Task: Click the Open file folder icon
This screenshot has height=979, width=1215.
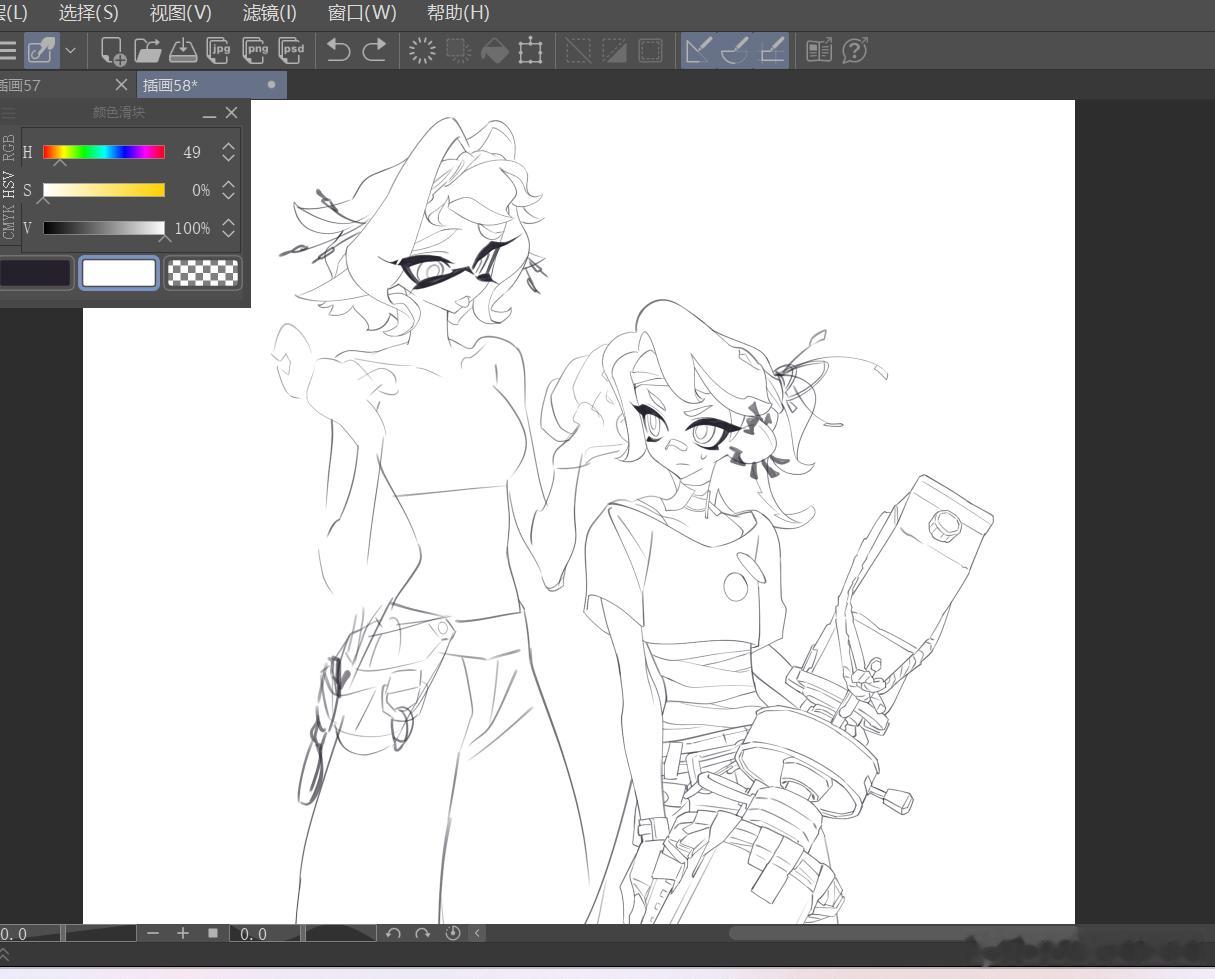Action: click(x=148, y=50)
